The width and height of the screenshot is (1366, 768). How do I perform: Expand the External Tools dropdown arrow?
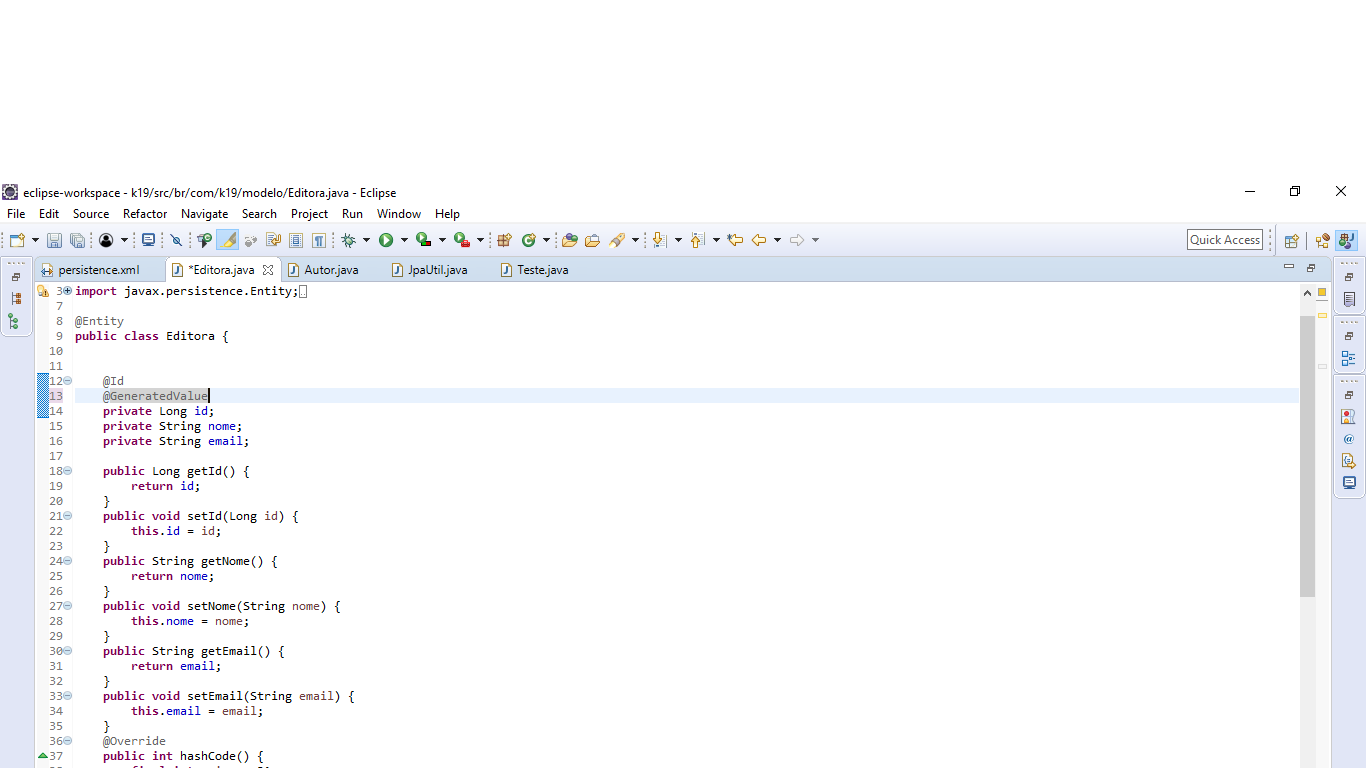[x=480, y=240]
